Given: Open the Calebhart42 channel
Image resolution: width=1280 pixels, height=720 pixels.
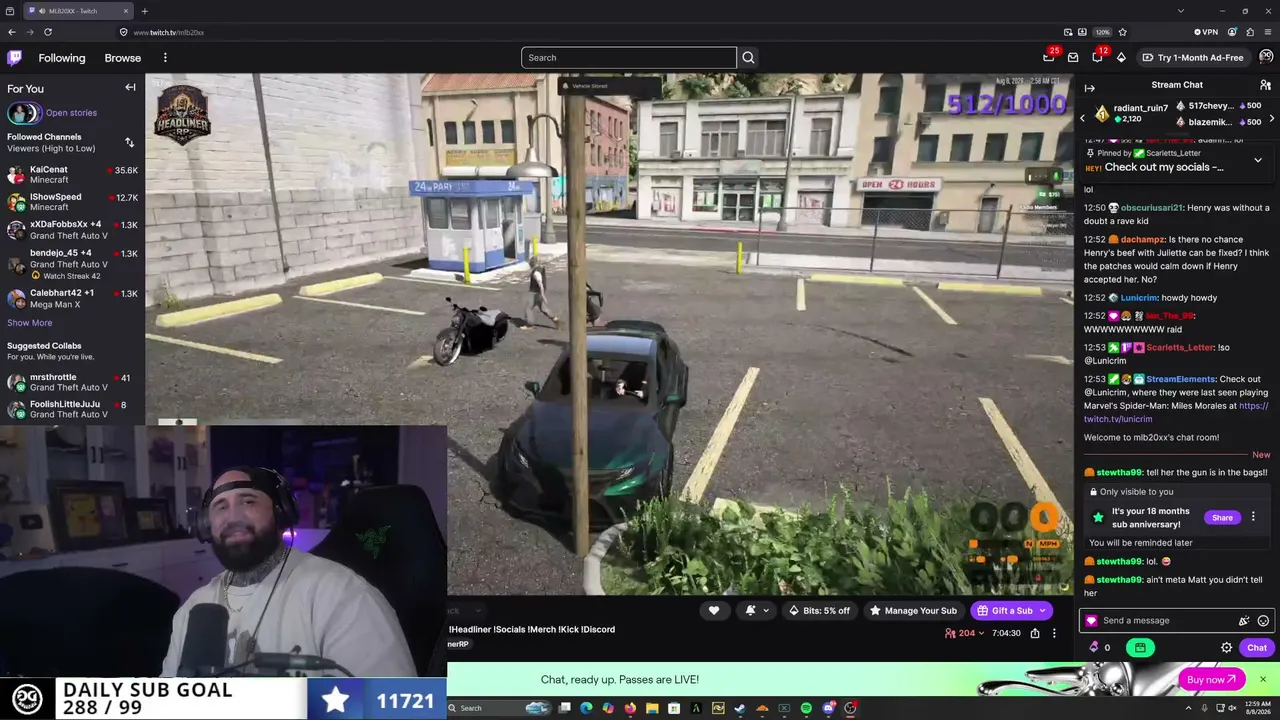Looking at the screenshot, I should (72, 298).
